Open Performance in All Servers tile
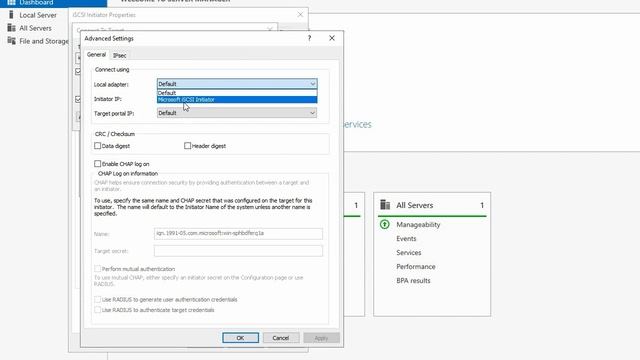The image size is (640, 360). point(416,267)
